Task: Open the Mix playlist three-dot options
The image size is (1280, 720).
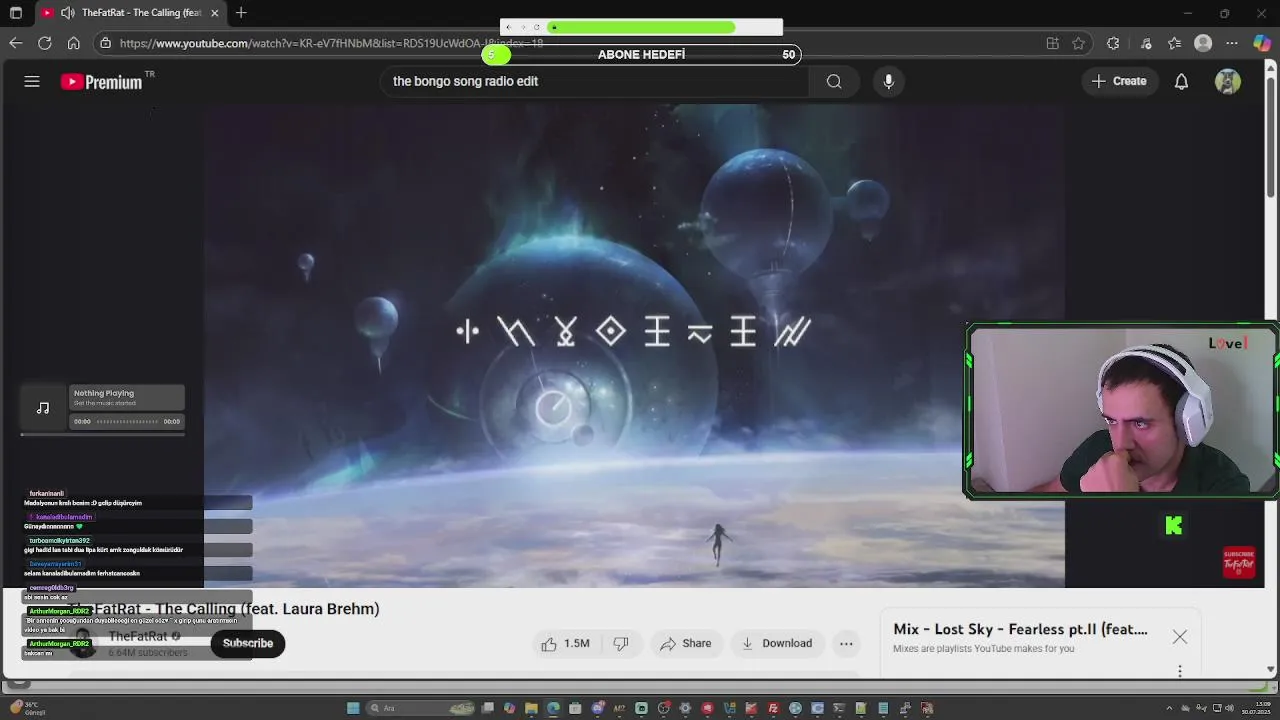Action: 1180,672
